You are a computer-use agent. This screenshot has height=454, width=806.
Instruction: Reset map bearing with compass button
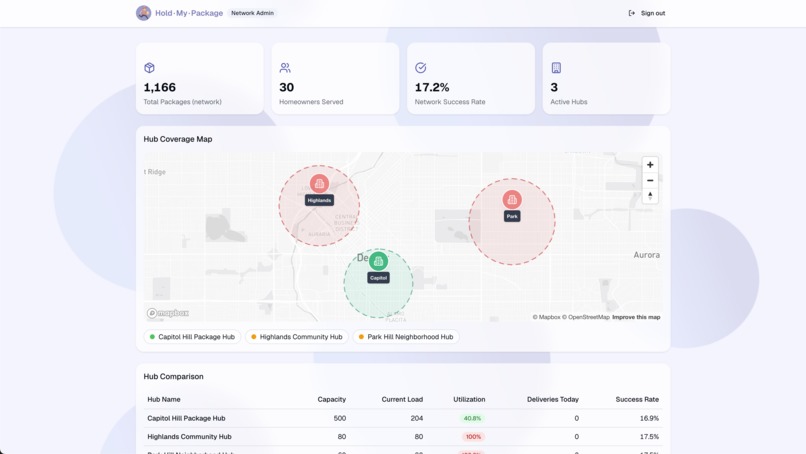tap(650, 196)
